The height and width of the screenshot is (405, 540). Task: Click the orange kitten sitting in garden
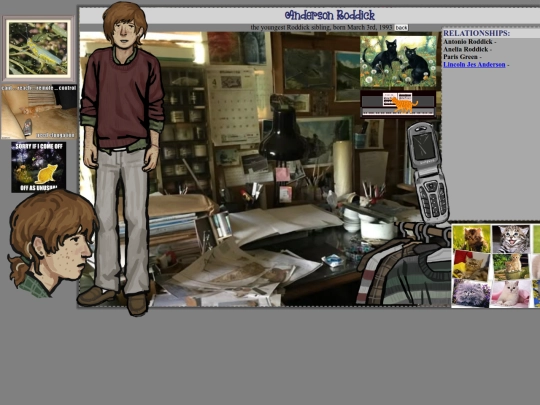(511, 267)
